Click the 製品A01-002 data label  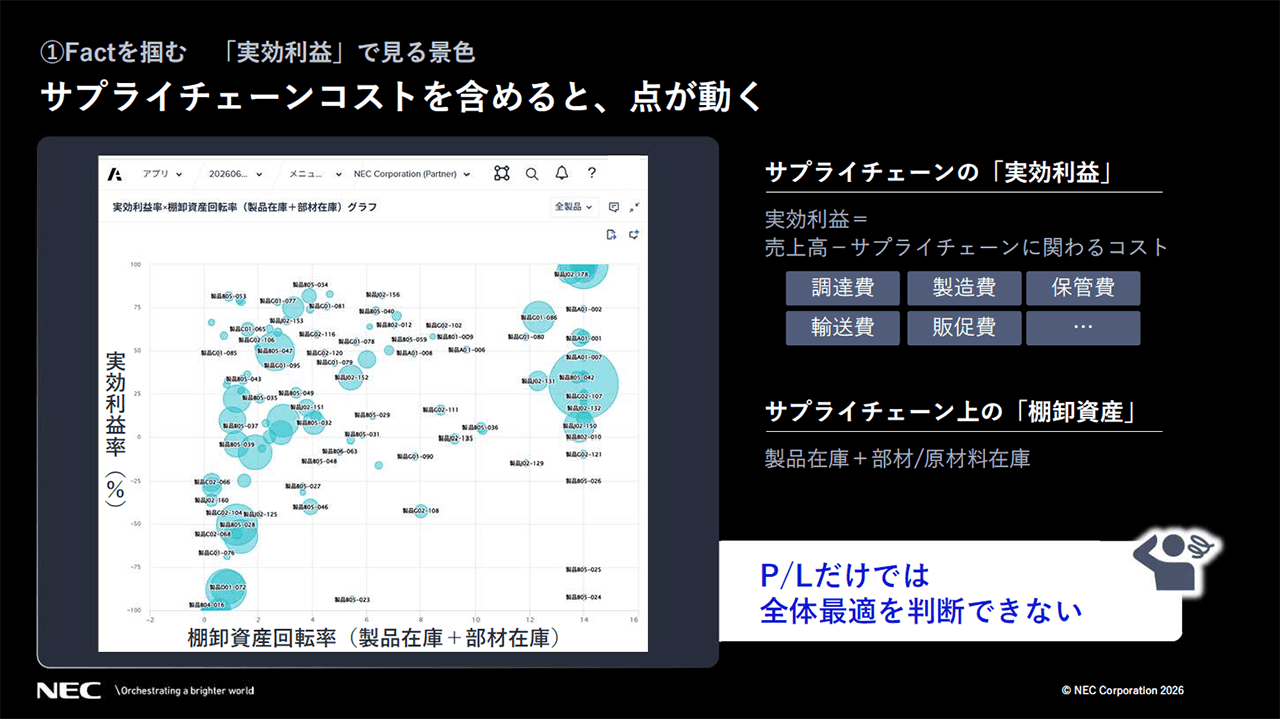(583, 309)
